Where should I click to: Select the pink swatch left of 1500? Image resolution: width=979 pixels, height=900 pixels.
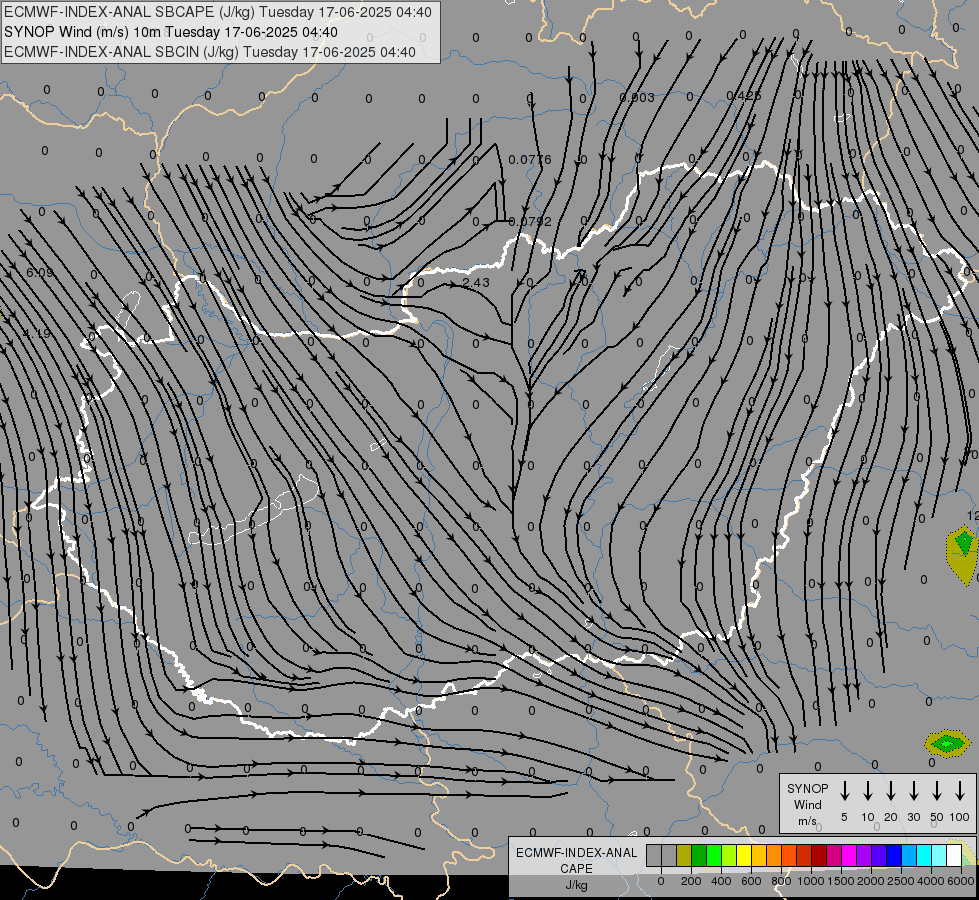coord(834,855)
